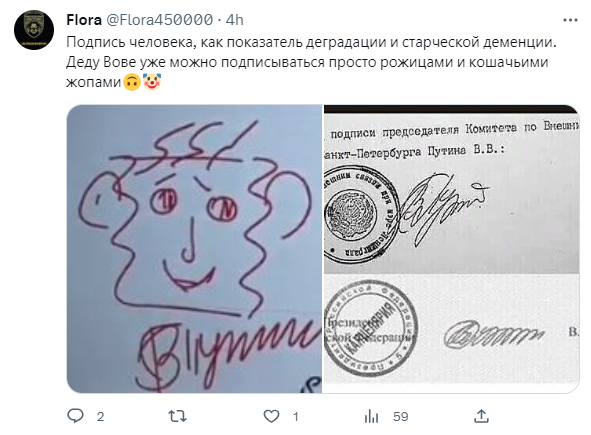Click the like count number 1
The image size is (591, 435).
tap(296, 417)
